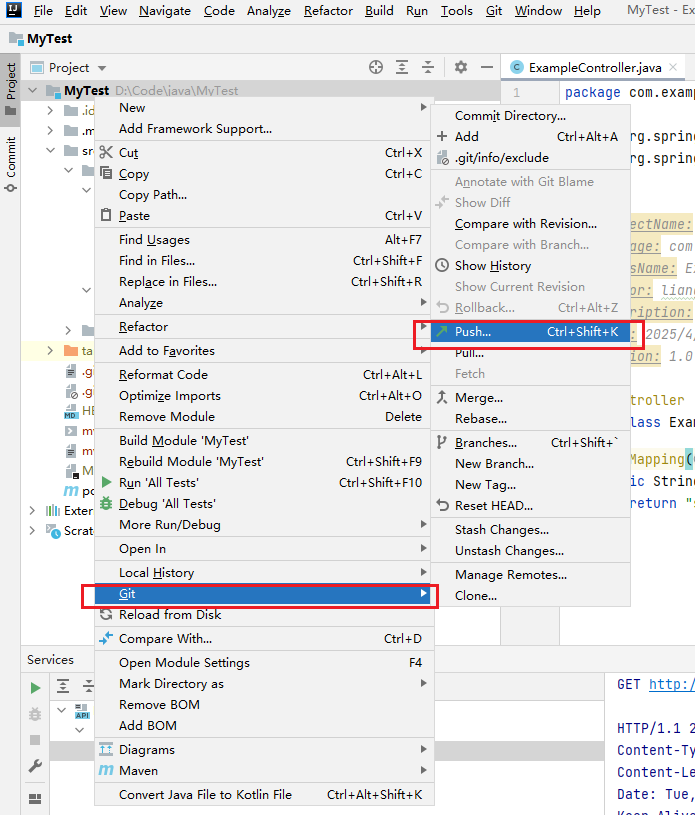Open the Refactor menu in menu bar
Viewport: 695px width, 815px height.
(x=328, y=10)
